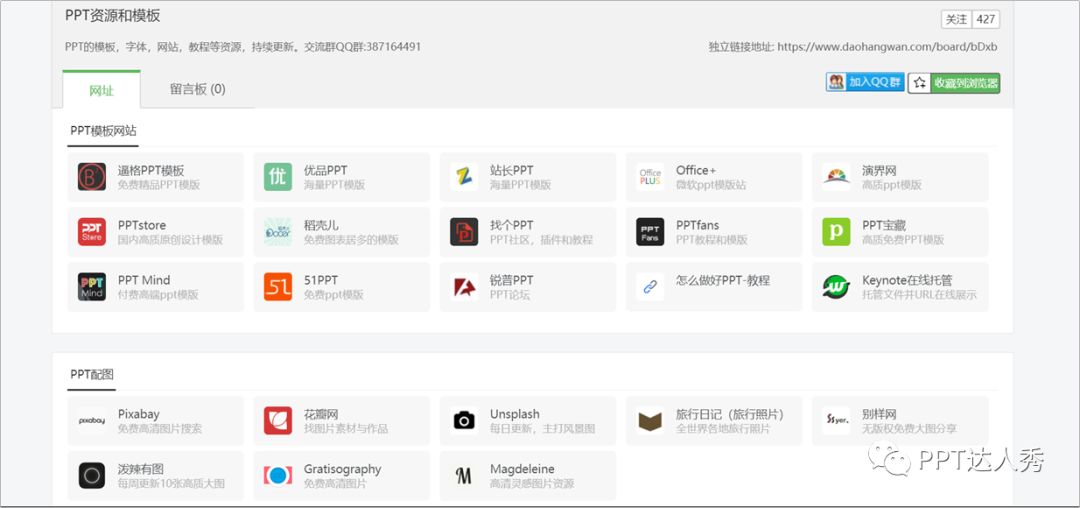The width and height of the screenshot is (1080, 508).
Task: Select the 网址 tab
Action: tap(101, 89)
